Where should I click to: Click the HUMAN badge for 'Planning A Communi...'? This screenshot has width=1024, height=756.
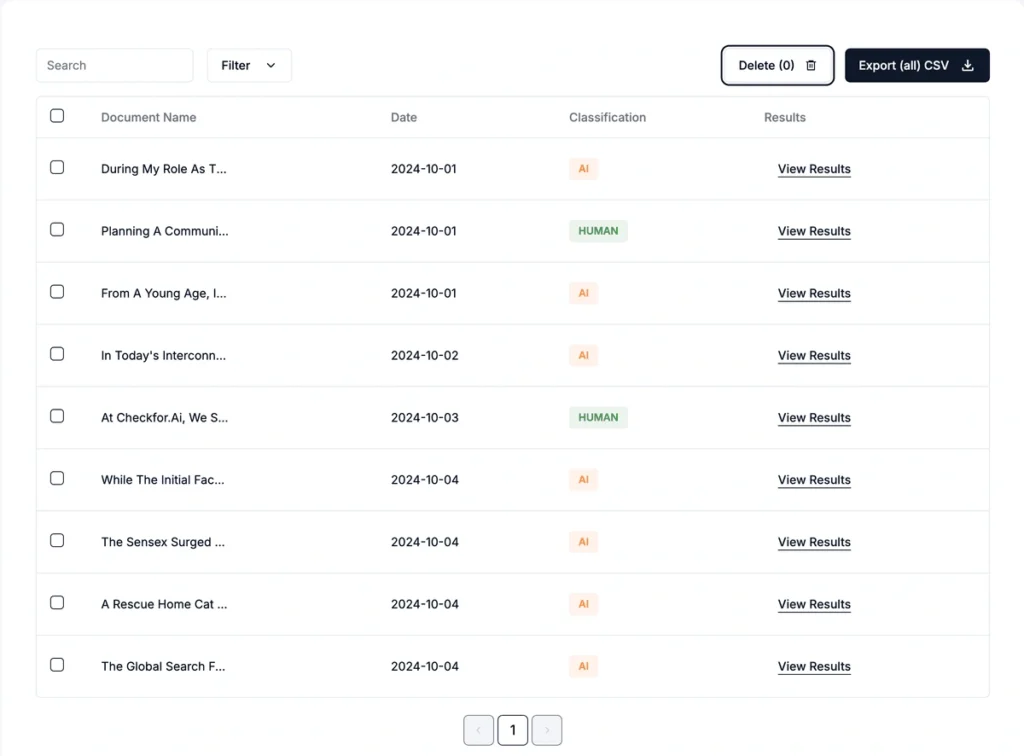pos(598,230)
